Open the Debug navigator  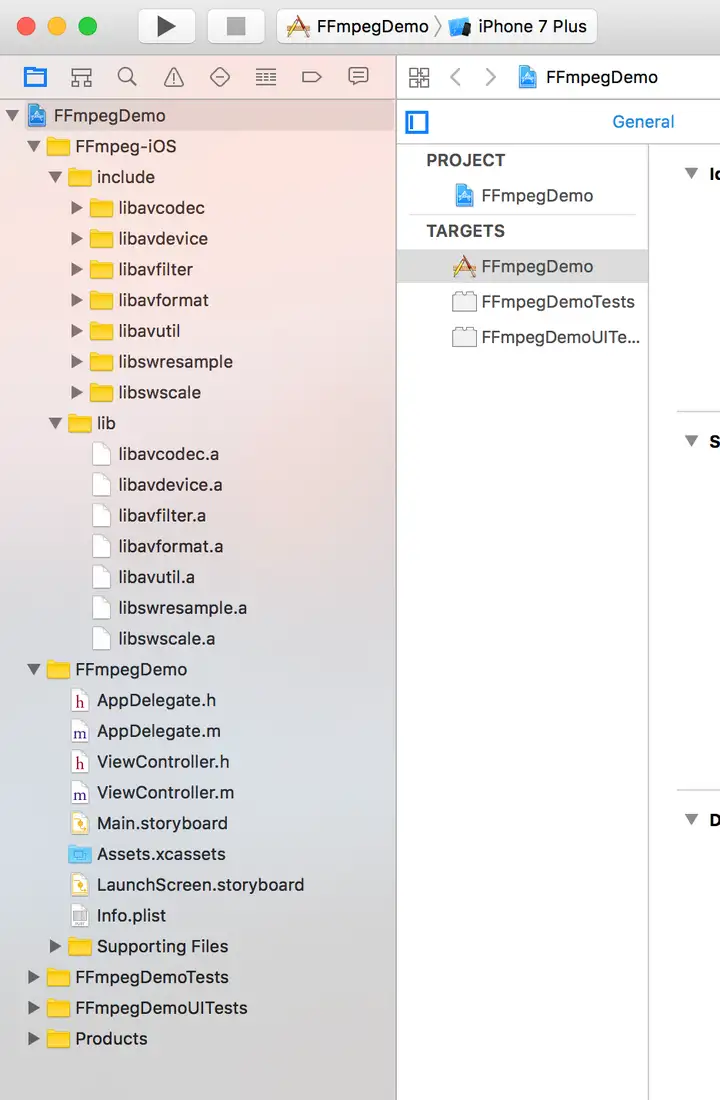pos(266,77)
